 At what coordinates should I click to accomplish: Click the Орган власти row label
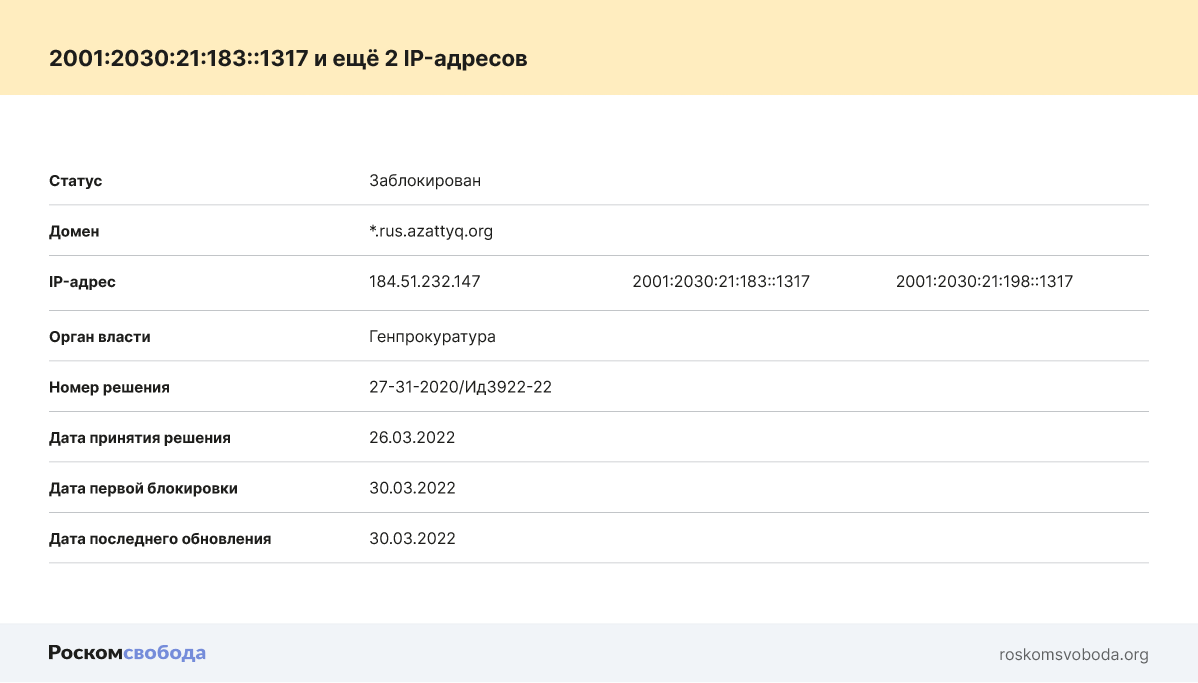[100, 337]
